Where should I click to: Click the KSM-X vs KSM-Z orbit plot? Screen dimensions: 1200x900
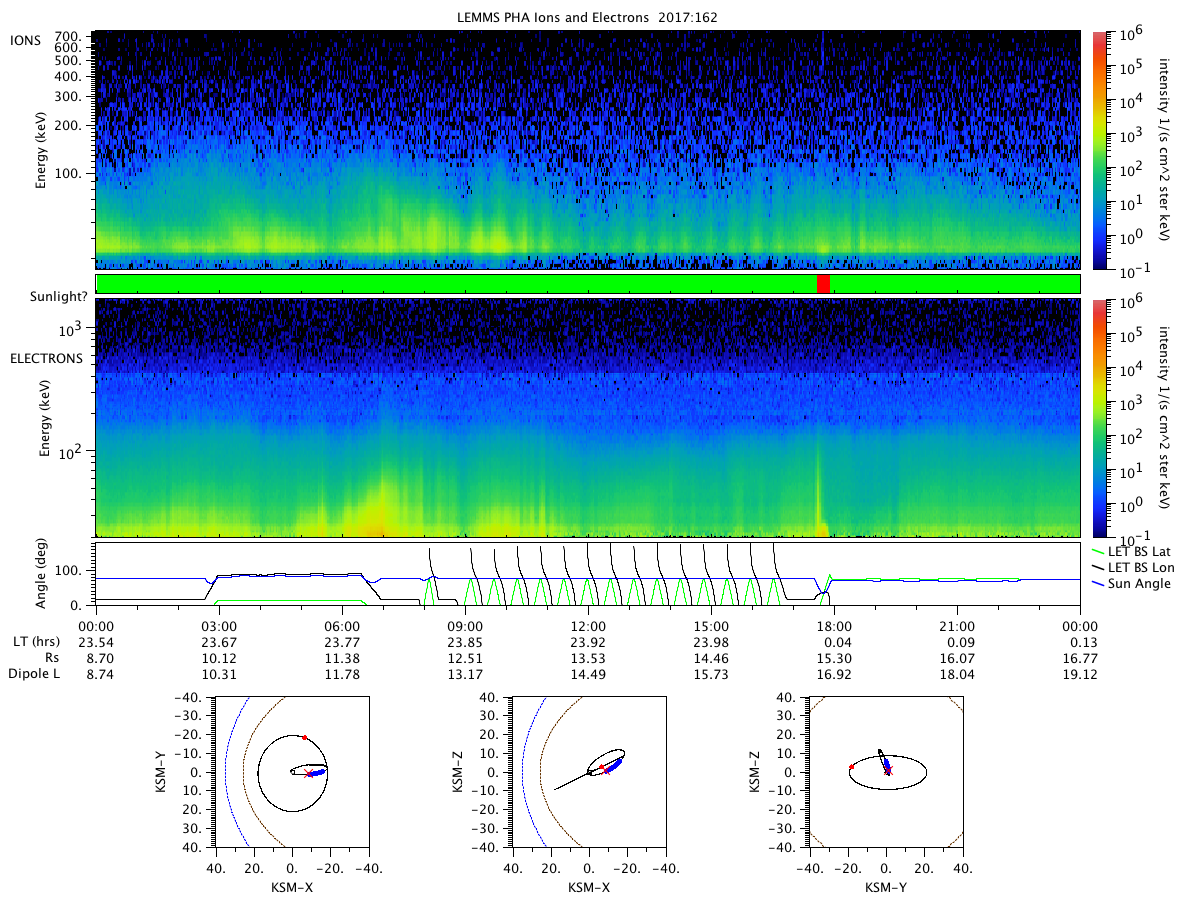click(588, 772)
